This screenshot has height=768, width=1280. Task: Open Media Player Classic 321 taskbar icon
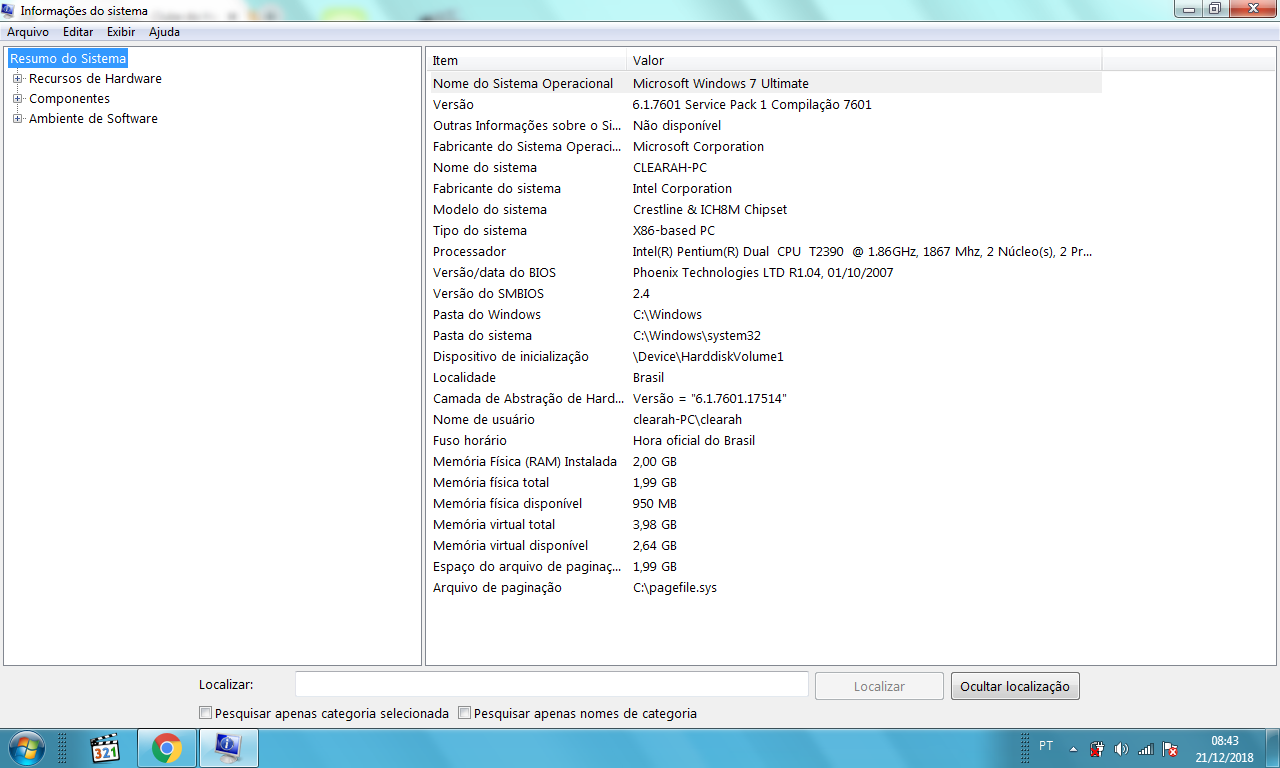pos(105,748)
